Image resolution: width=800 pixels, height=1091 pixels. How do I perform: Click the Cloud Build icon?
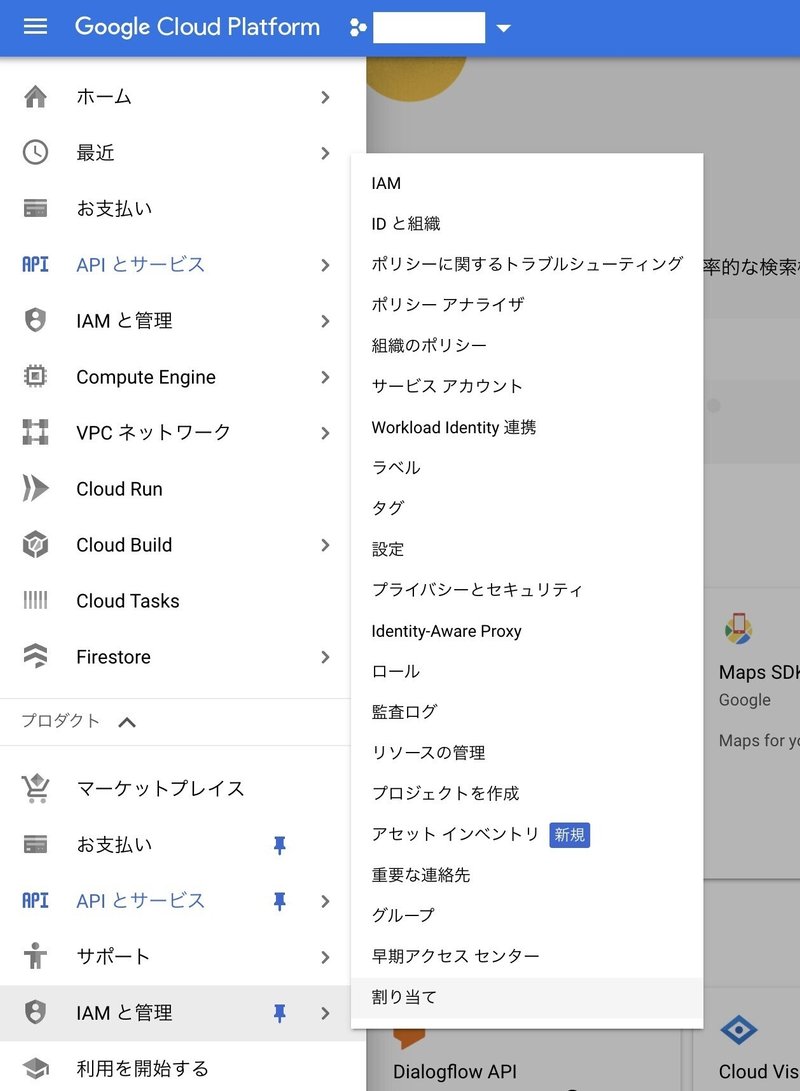[38, 545]
